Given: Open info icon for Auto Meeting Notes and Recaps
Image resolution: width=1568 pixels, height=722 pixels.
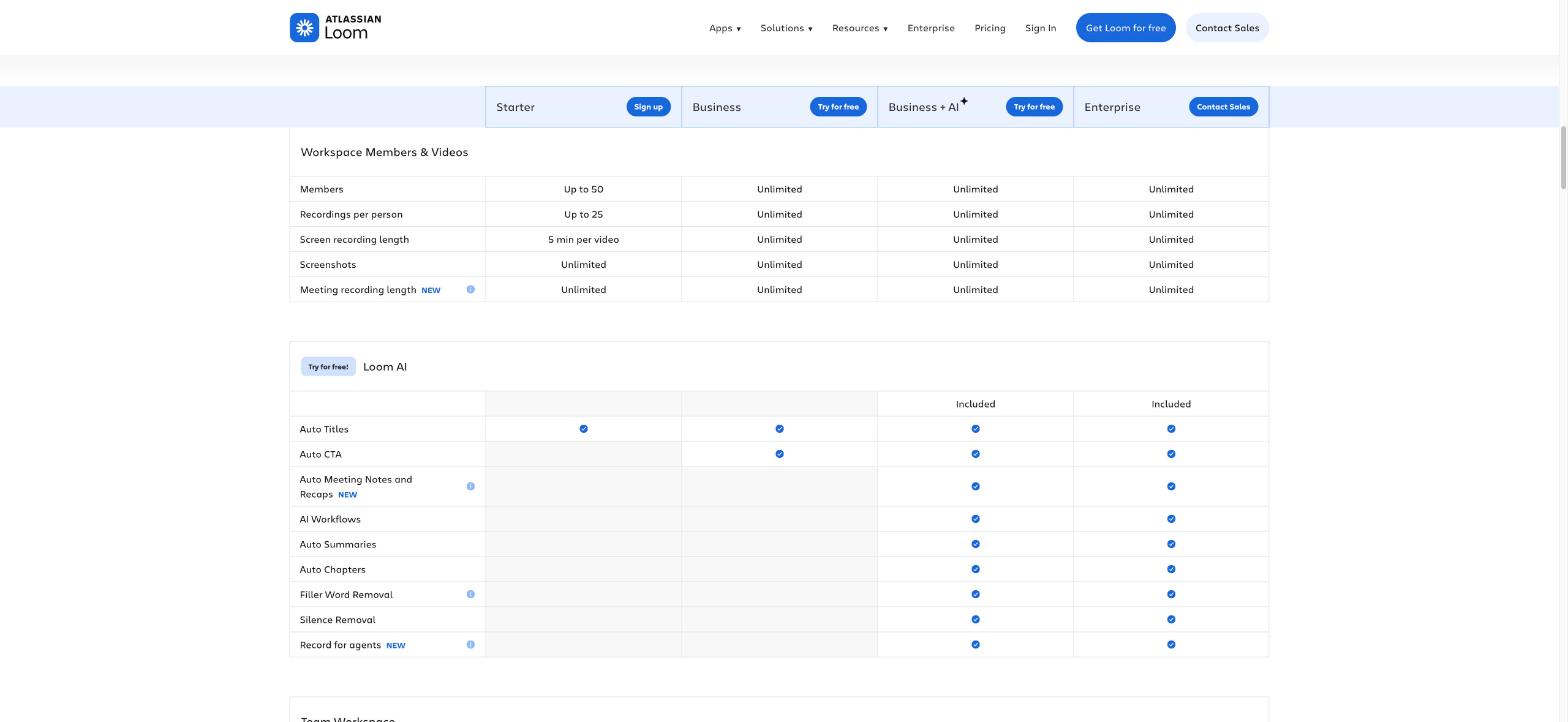Looking at the screenshot, I should click(471, 487).
